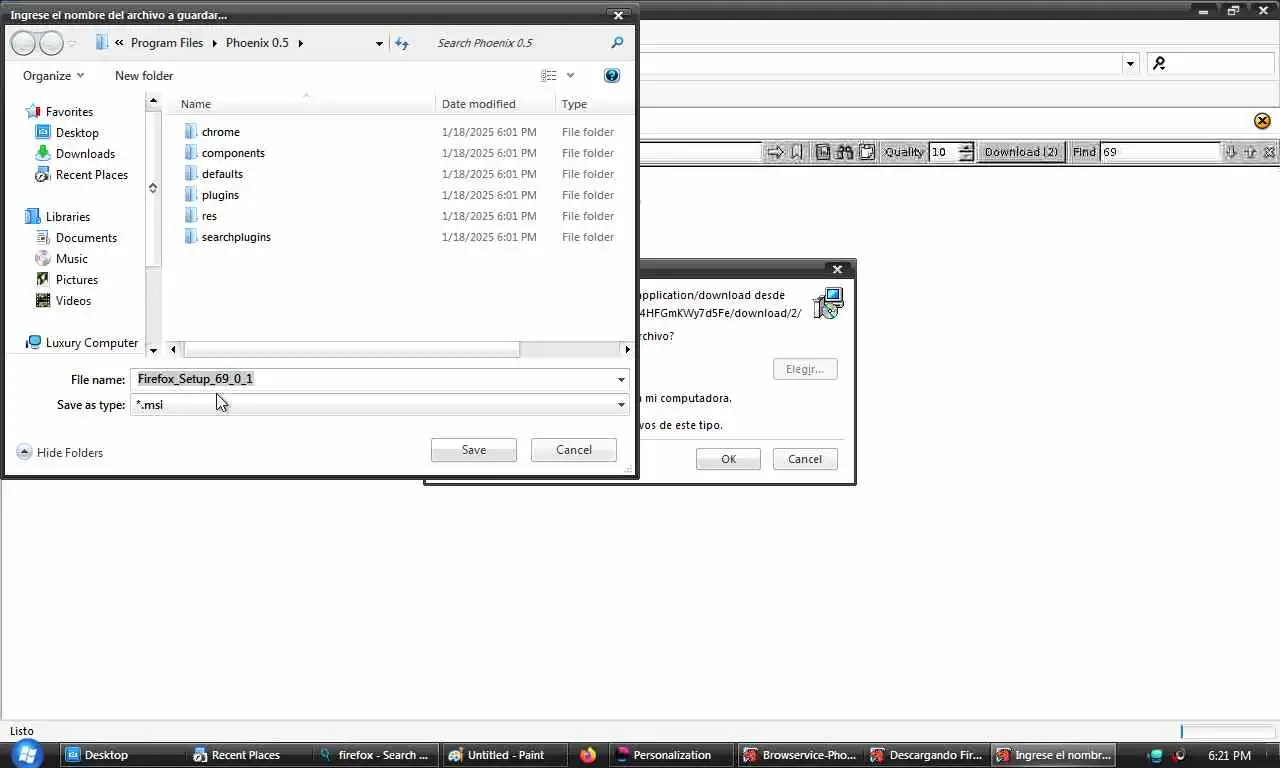The height and width of the screenshot is (768, 1280).
Task: Expand the Save as type dropdown
Action: (x=621, y=405)
